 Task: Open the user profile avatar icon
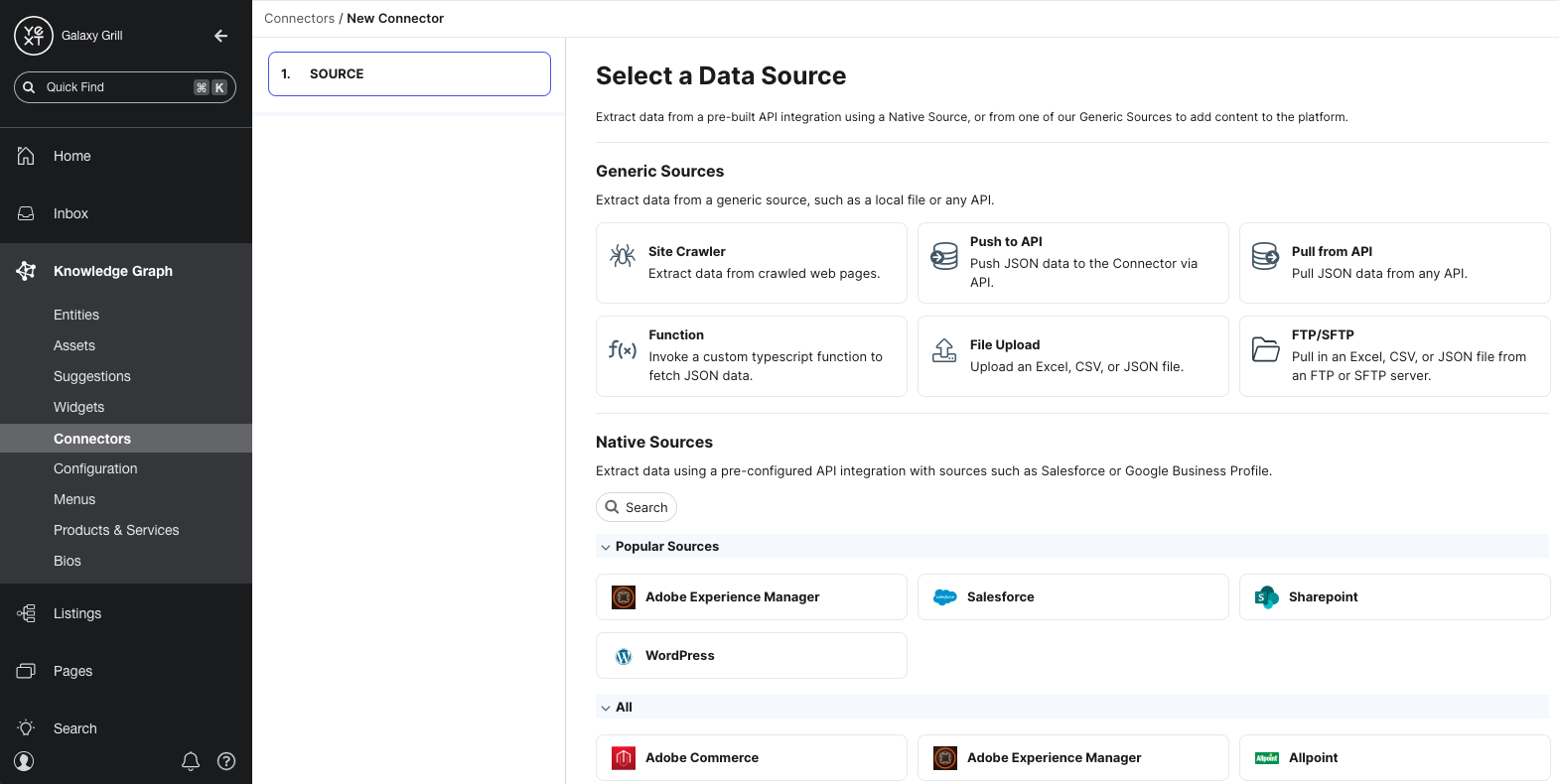25,761
